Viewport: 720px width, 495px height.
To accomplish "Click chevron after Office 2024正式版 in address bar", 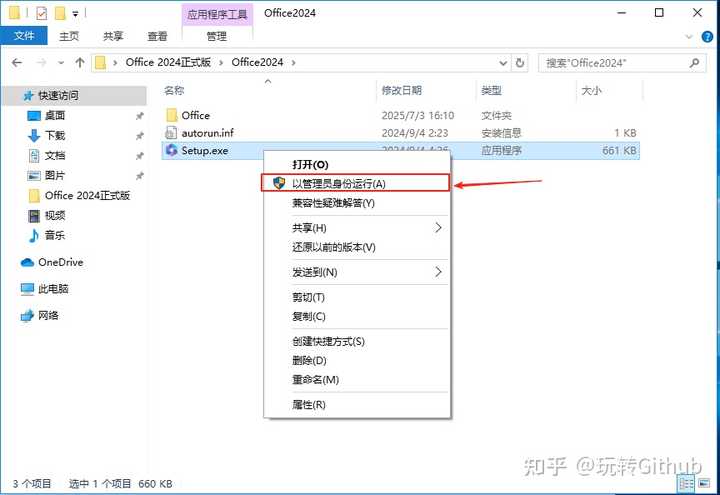I will click(221, 62).
